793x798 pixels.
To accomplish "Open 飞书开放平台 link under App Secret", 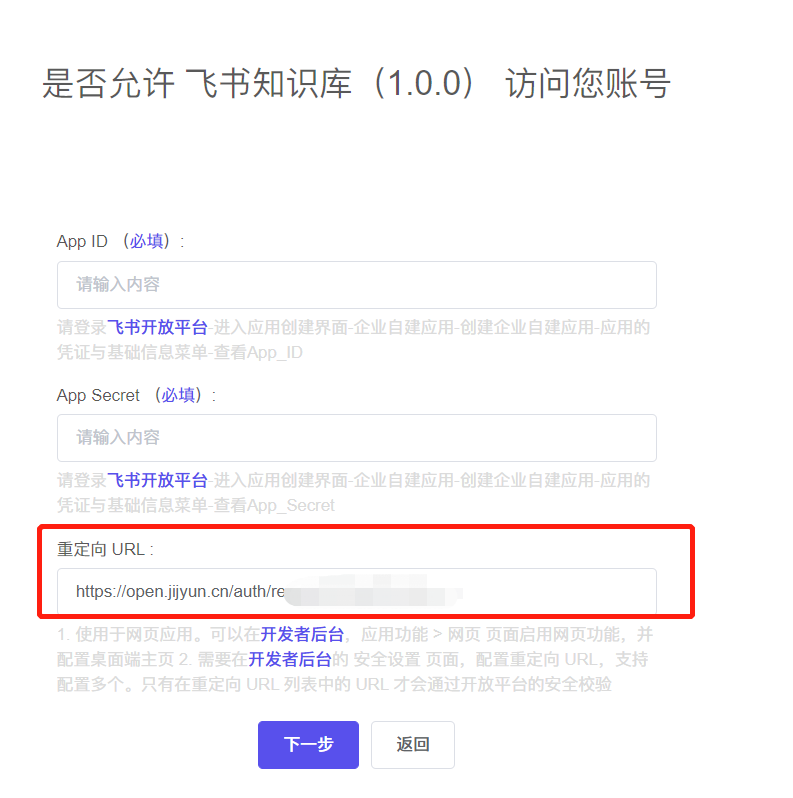I will click(157, 480).
